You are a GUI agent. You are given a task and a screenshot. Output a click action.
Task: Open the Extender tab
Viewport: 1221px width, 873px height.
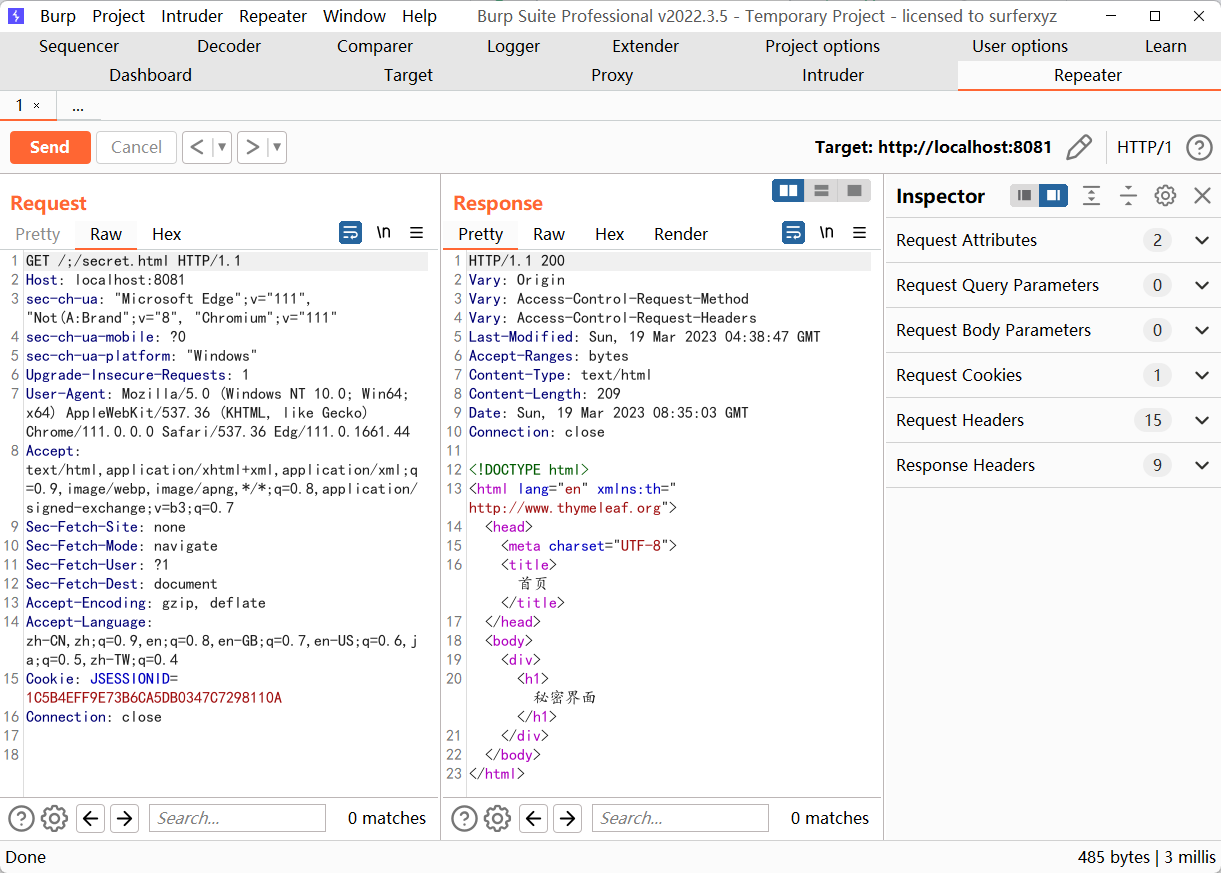[646, 46]
